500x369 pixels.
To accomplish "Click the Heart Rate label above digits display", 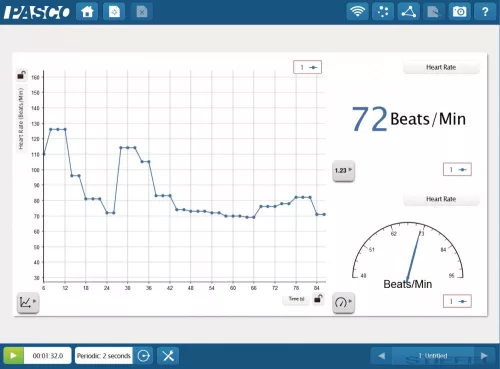I will (441, 67).
